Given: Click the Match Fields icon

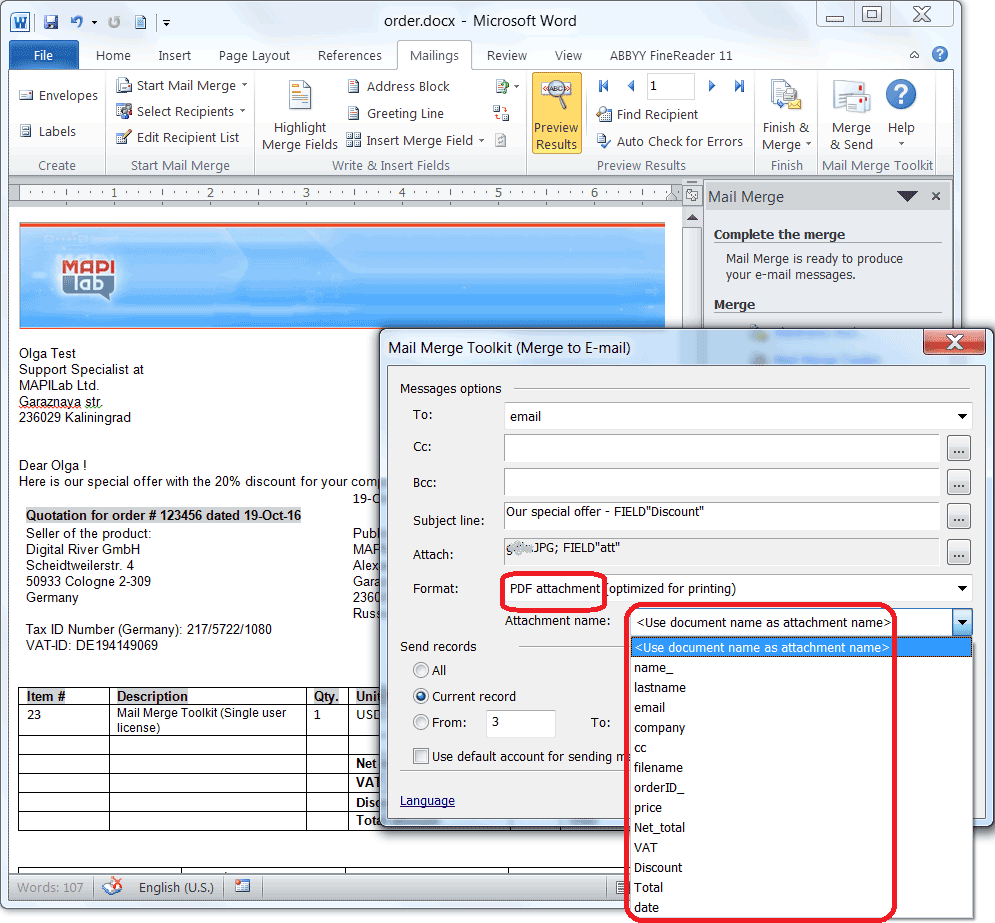Looking at the screenshot, I should pos(501,114).
